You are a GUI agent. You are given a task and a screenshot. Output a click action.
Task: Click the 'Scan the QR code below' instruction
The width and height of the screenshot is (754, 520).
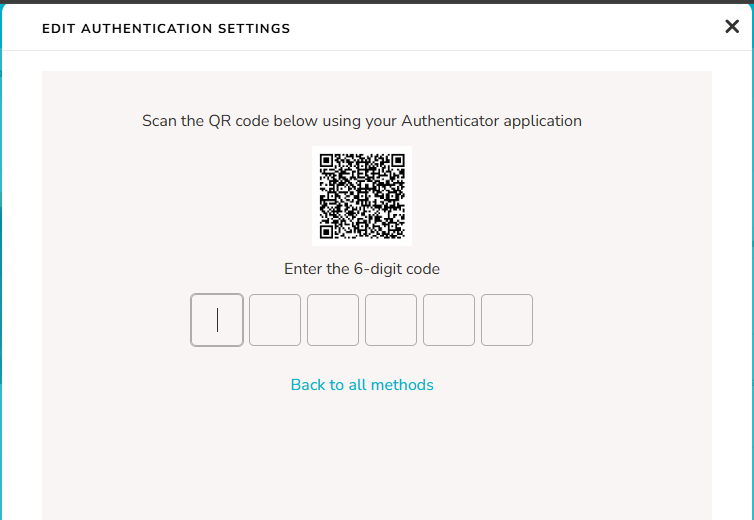point(362,121)
